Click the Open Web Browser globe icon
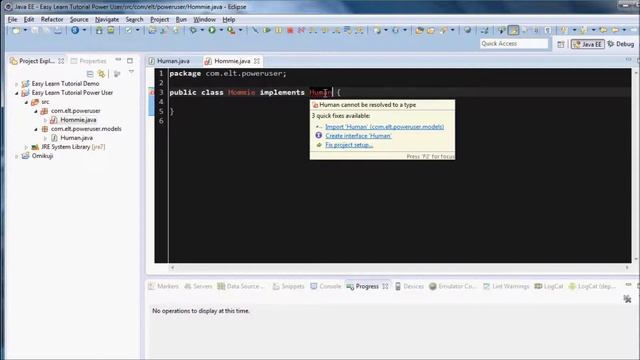The height and width of the screenshot is (360, 640). [467, 30]
